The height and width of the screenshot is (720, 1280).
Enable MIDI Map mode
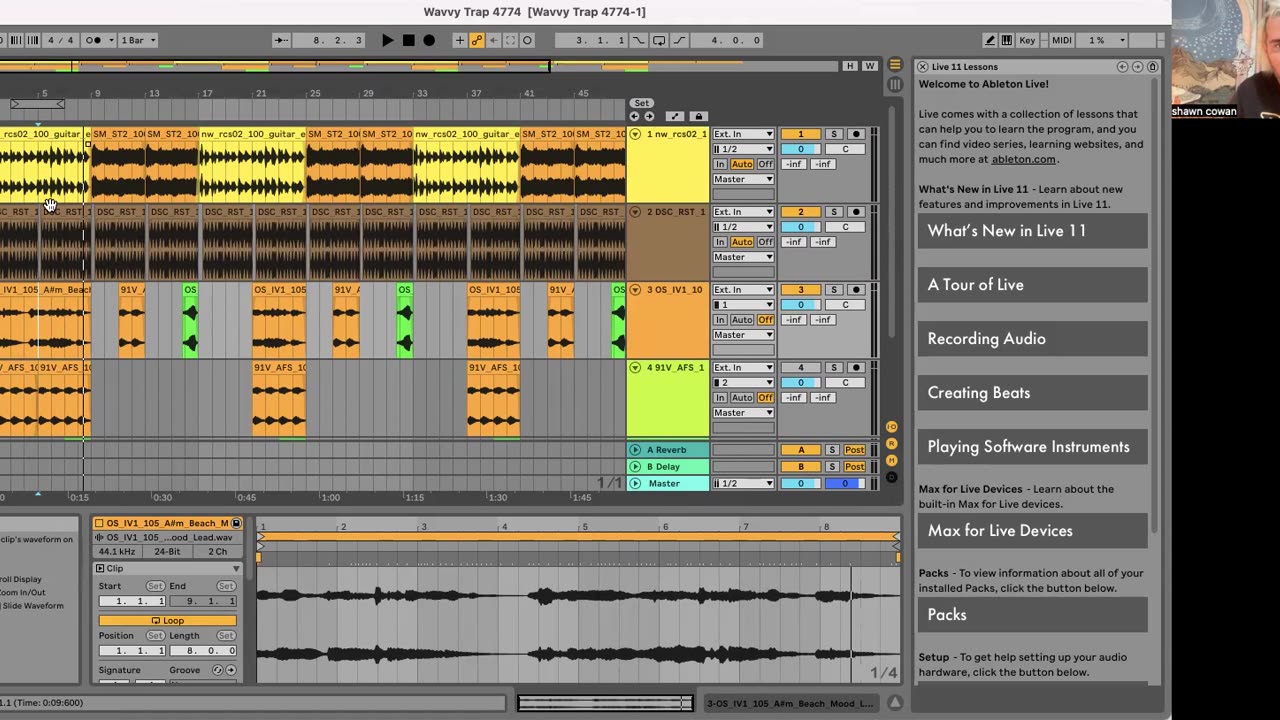pos(1062,40)
